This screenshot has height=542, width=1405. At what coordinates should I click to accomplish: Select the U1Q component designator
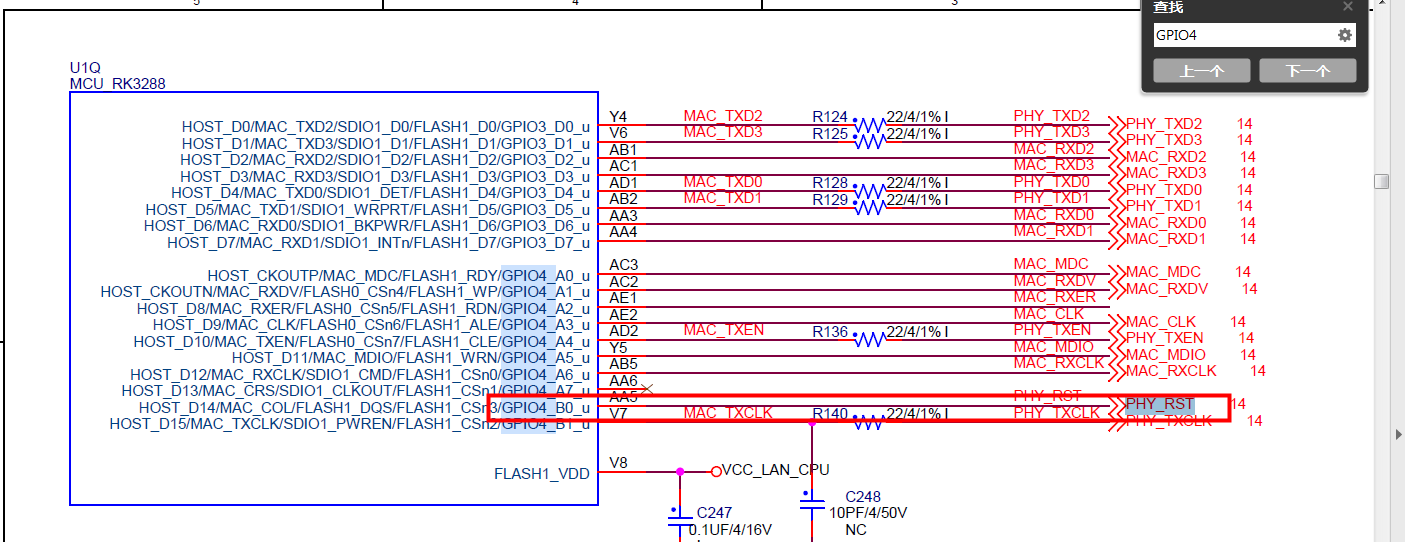[x=85, y=68]
